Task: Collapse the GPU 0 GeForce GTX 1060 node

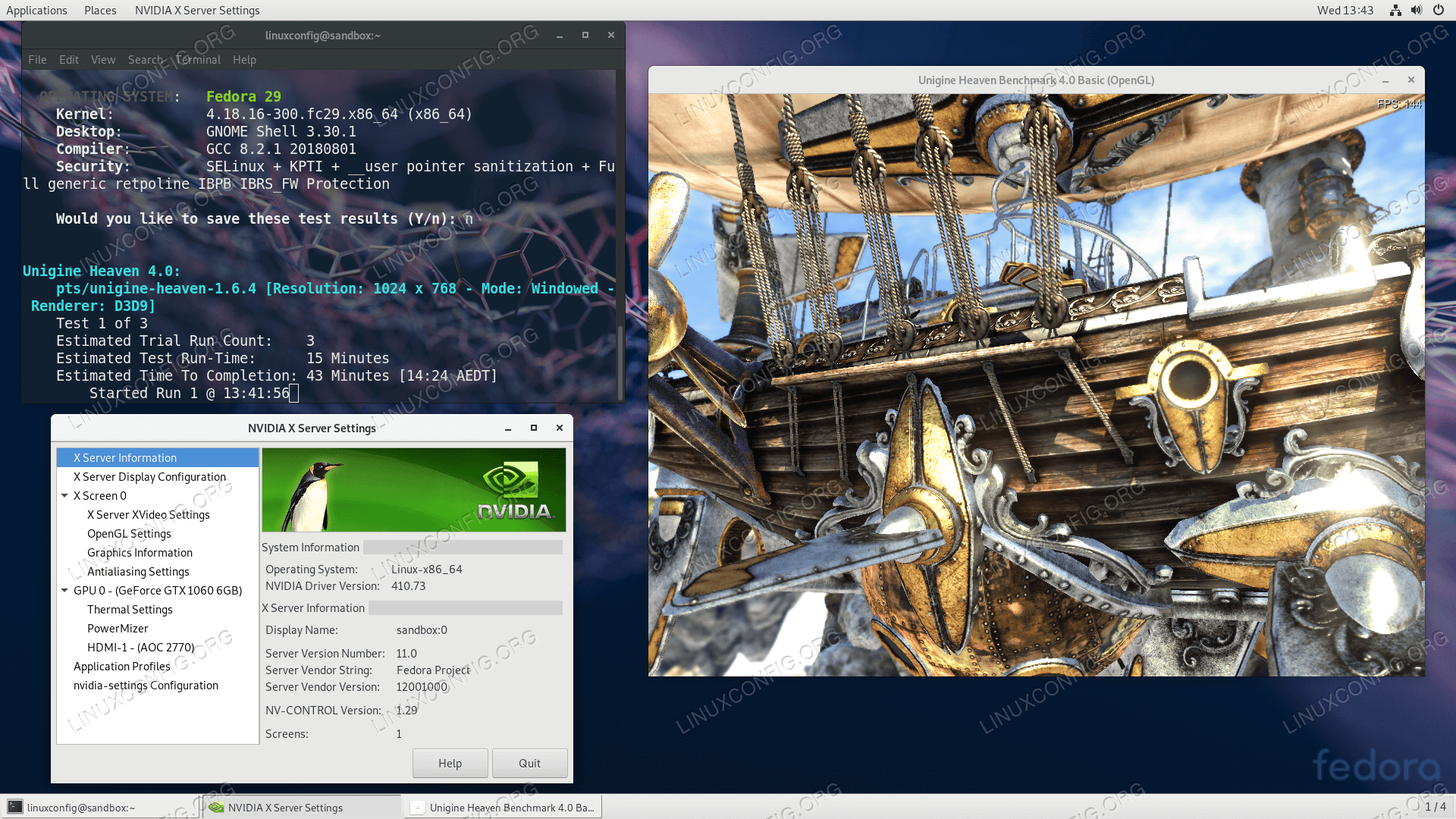Action: (x=65, y=590)
